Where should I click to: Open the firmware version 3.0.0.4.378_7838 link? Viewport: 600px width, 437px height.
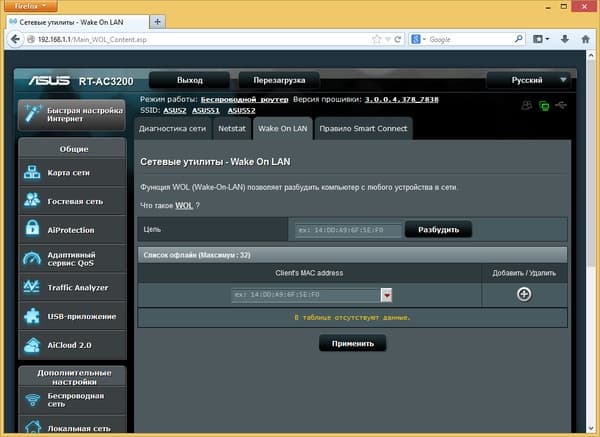point(401,99)
